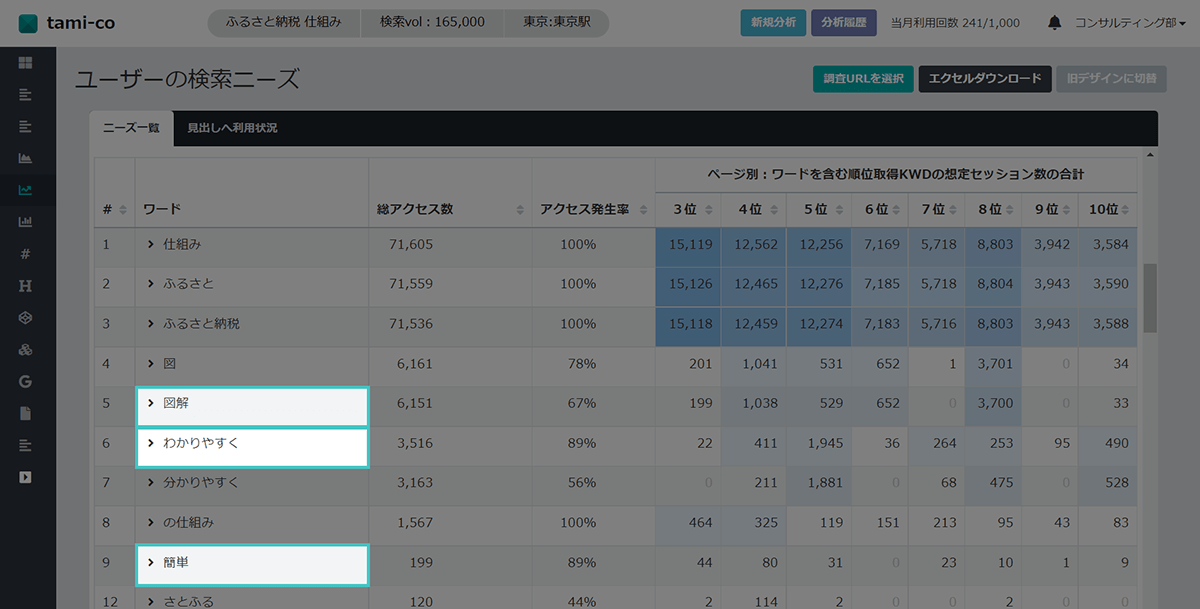Select the highlighted line chart sidebar icon

click(25, 190)
